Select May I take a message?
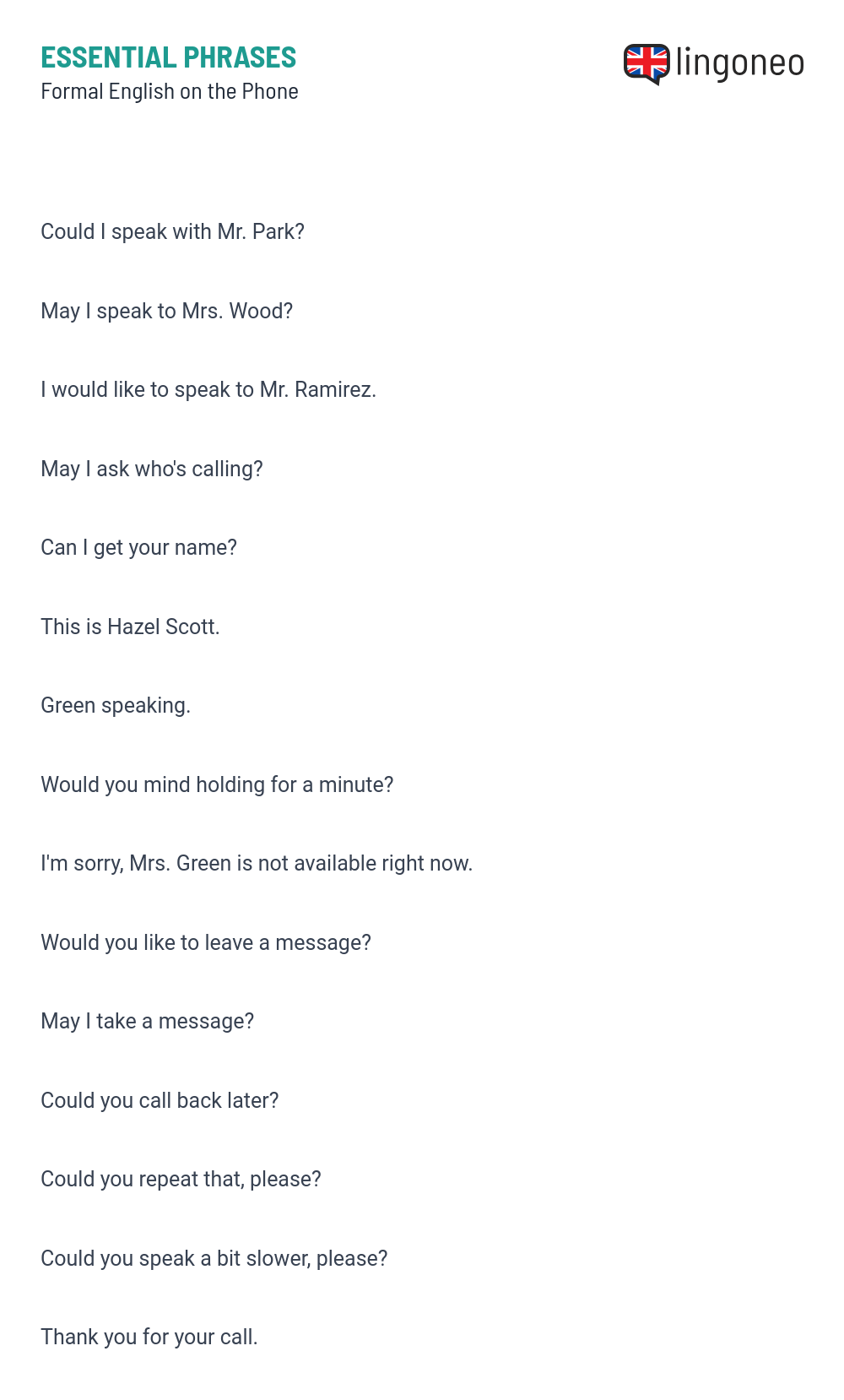Screen dimensions: 844x1400 [x=148, y=1021]
